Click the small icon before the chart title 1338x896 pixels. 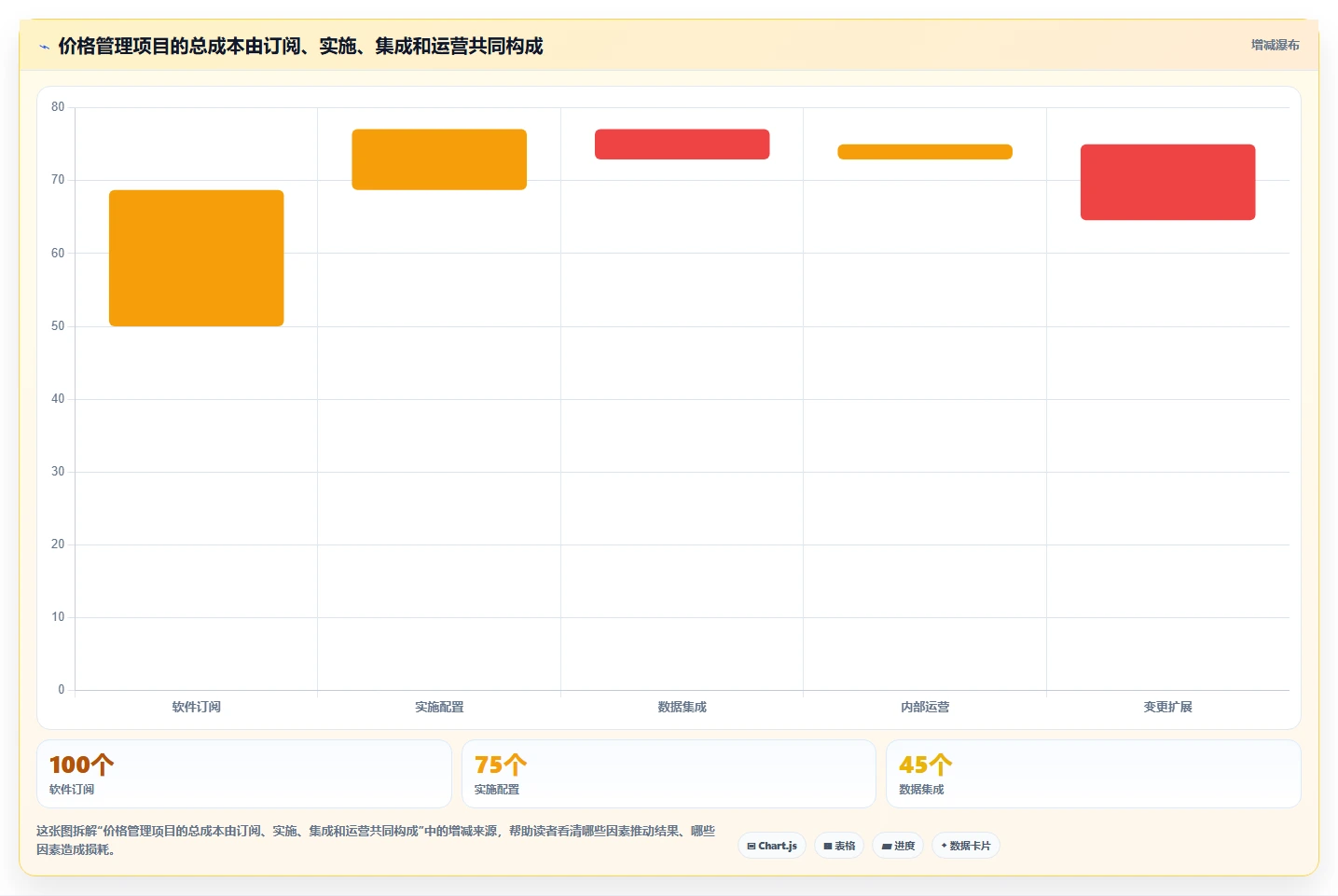[x=44, y=47]
